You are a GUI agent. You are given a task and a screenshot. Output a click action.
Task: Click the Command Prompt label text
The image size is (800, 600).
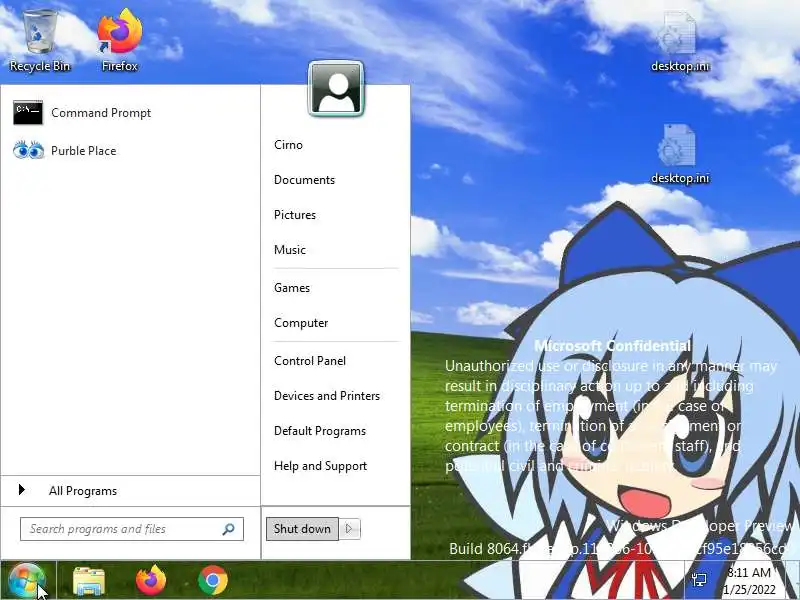pyautogui.click(x=101, y=113)
